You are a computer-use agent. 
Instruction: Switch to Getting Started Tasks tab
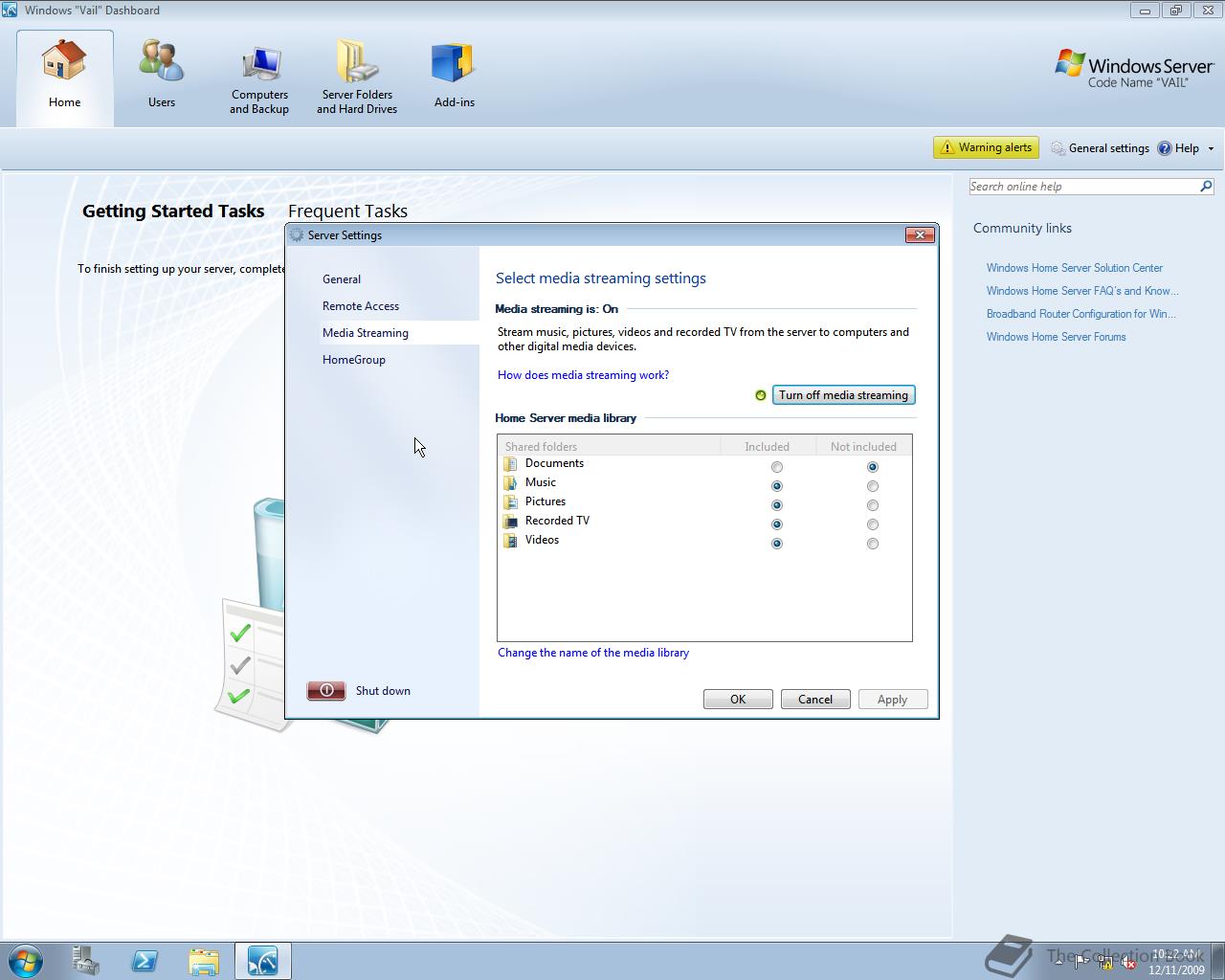click(173, 212)
